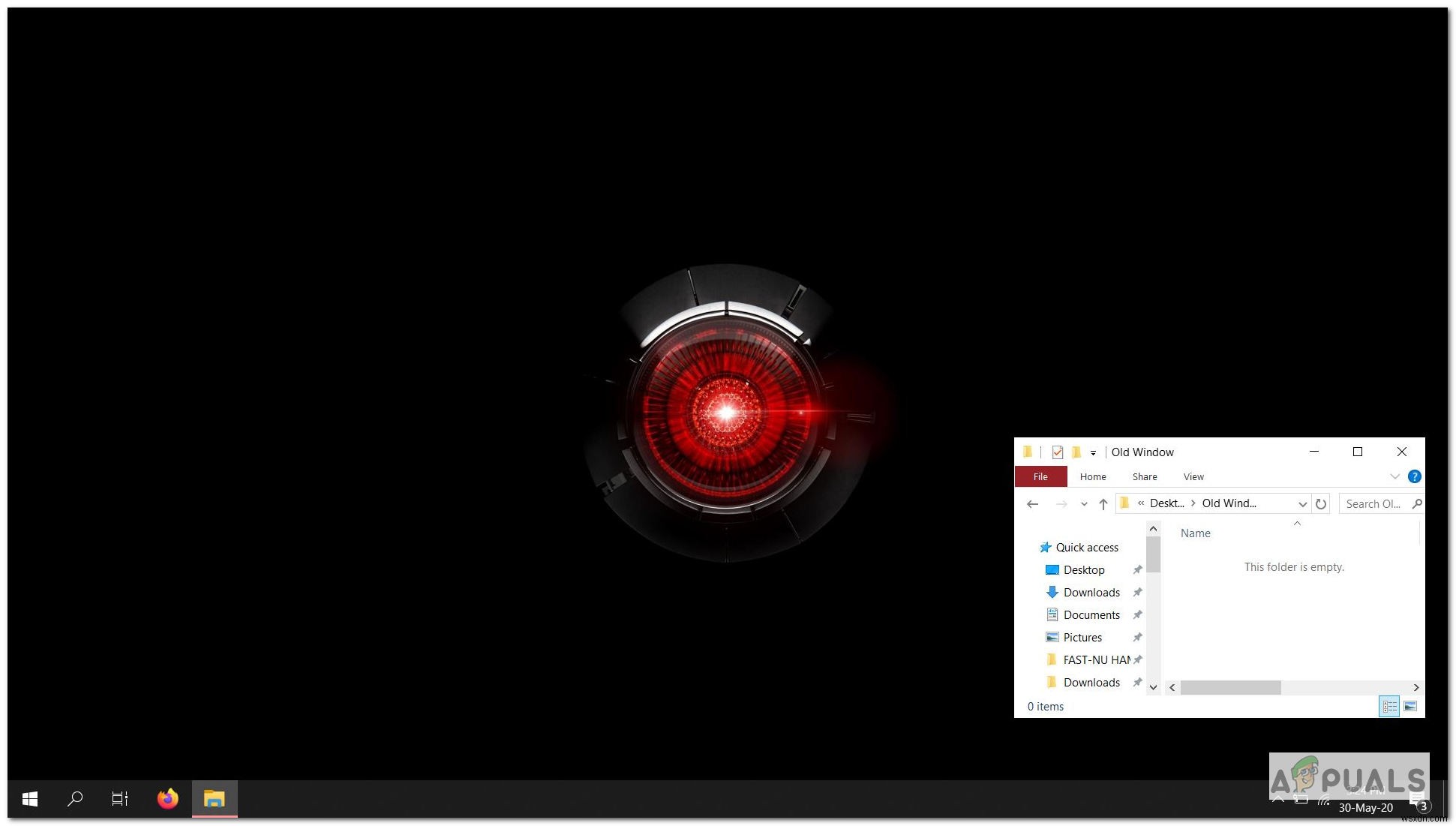Click the Up folder navigation button
This screenshot has width=1456, height=826.
click(x=1101, y=503)
